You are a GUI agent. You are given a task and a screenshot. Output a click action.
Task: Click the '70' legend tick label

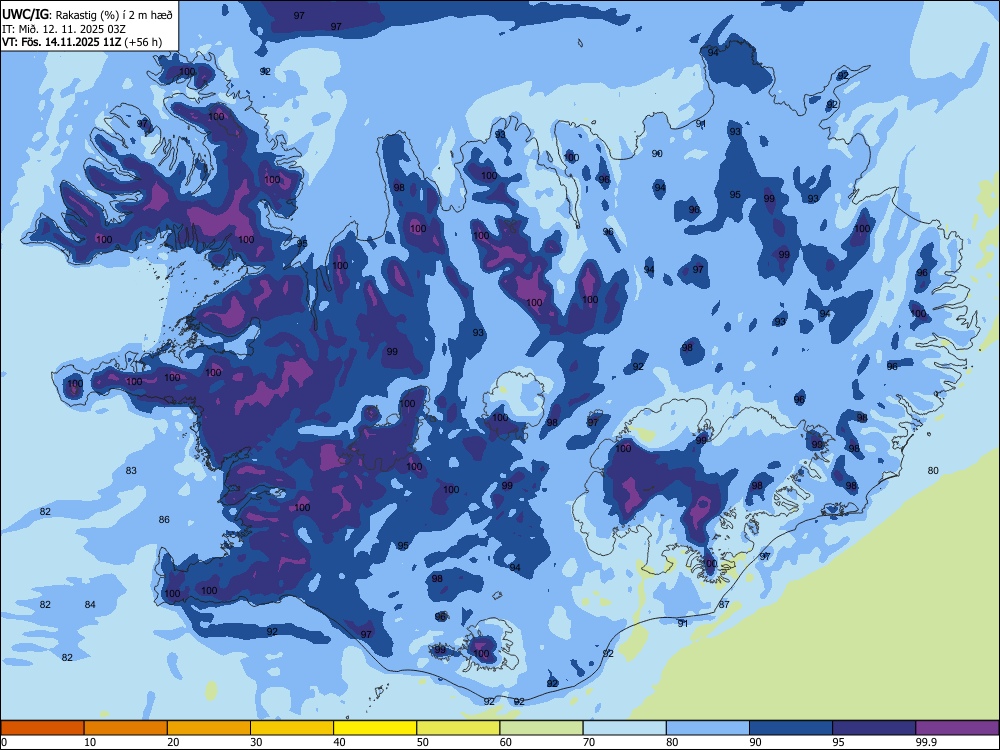[589, 742]
